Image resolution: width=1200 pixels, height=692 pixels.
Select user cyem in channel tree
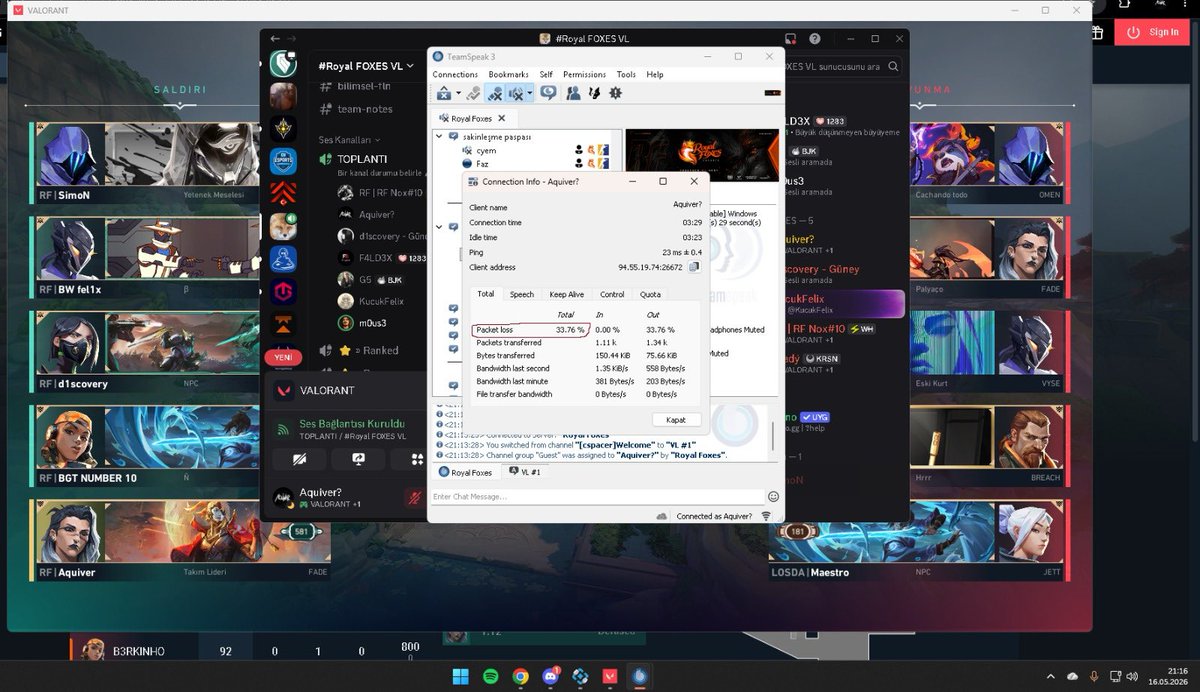click(x=486, y=150)
